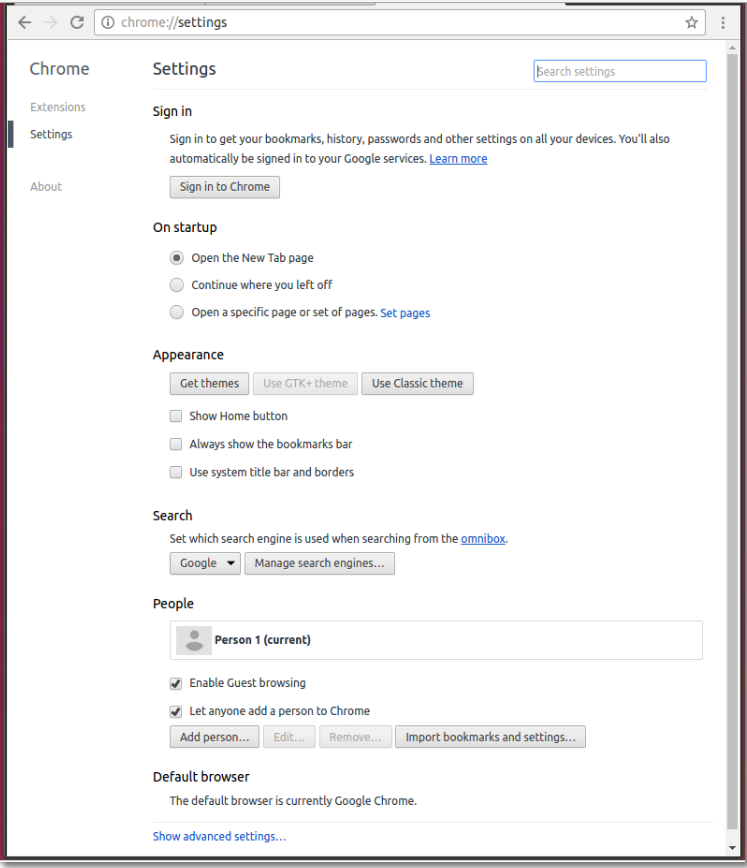Uncheck Let anyone add a person to Chrome
The image size is (747, 868).
176,711
